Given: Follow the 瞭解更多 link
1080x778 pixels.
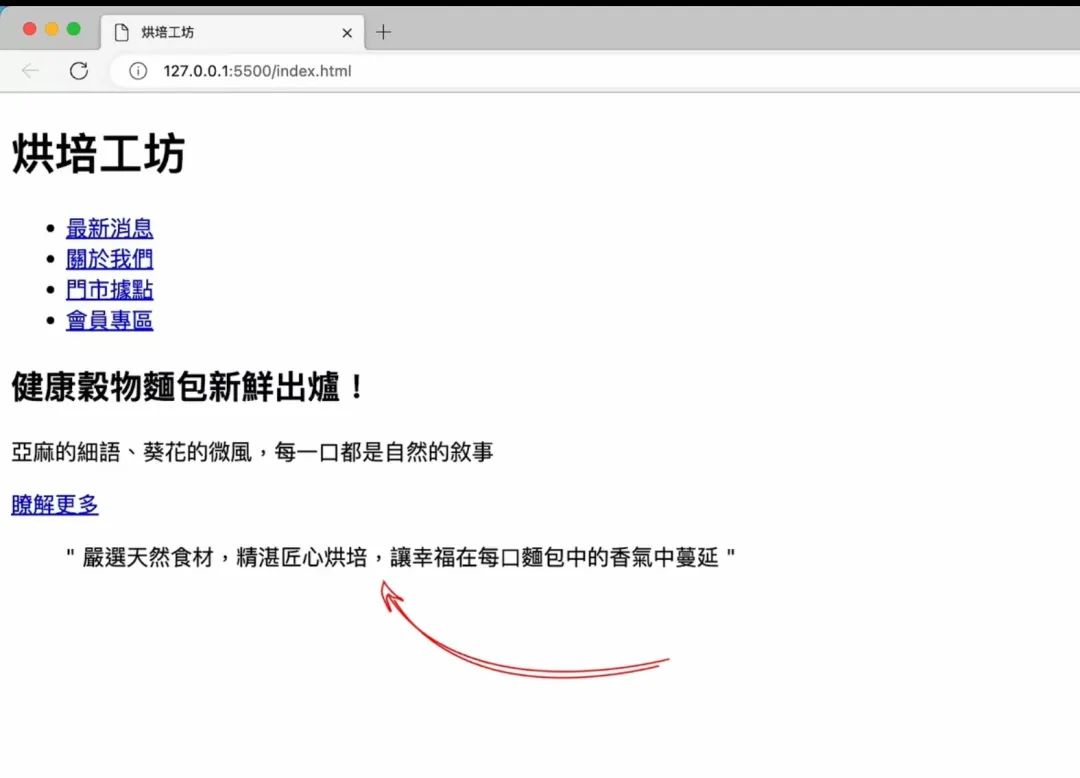Looking at the screenshot, I should 55,505.
